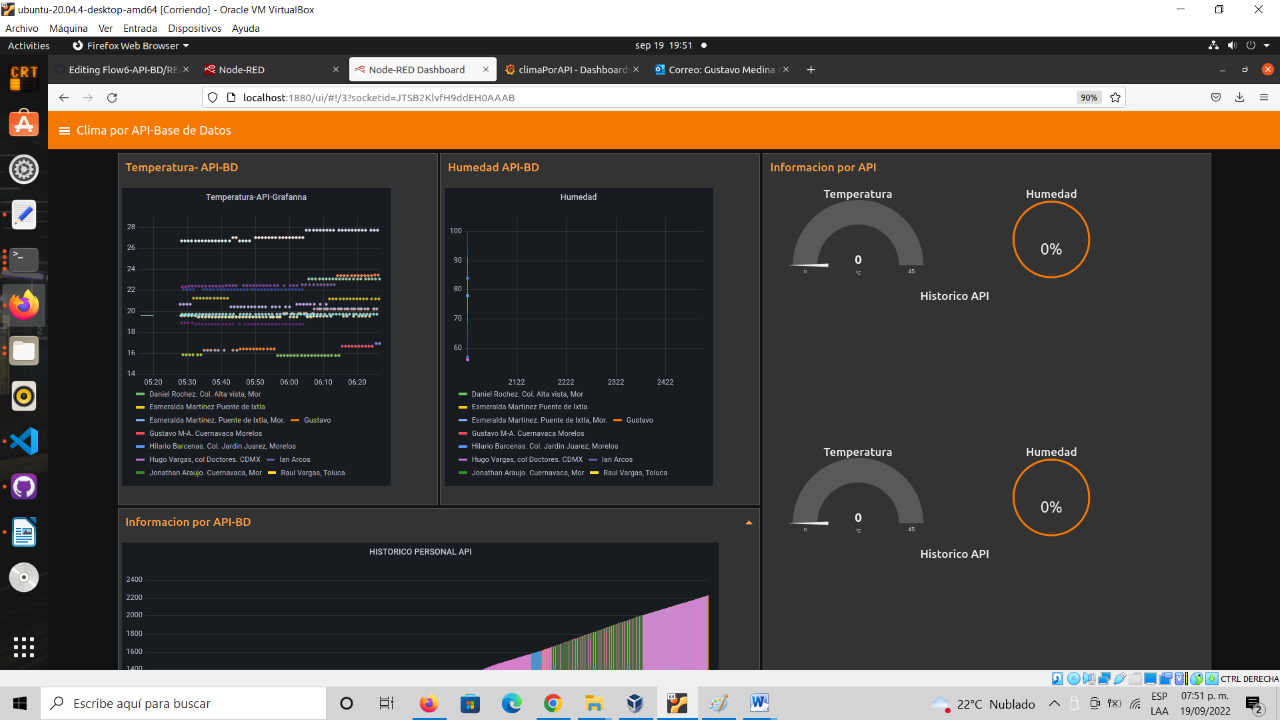Switch to the climaPorAPI - Dashboard tab
The width and height of the screenshot is (1280, 720).
(x=570, y=69)
